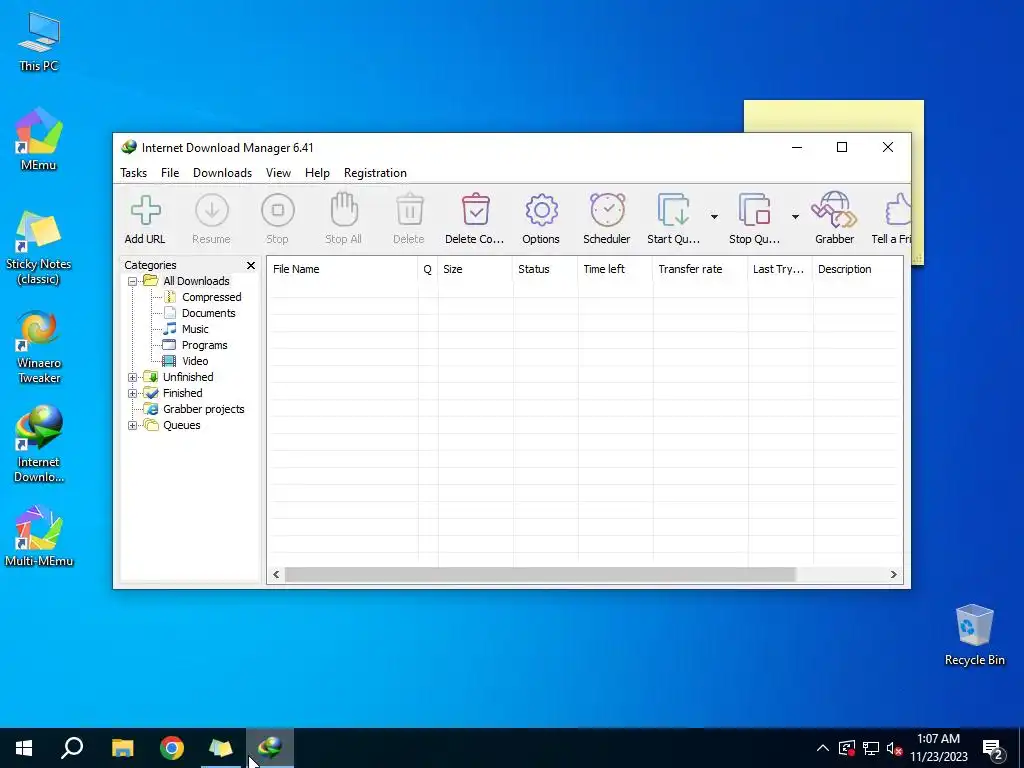Click the MEmu desktop shortcut
Image resolution: width=1024 pixels, height=768 pixels.
click(x=39, y=139)
